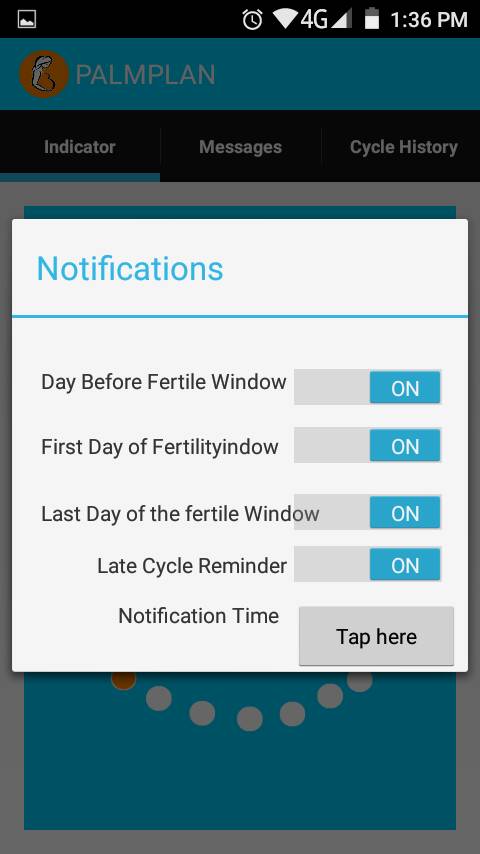Tap the Wi-Fi signal status icon
The image size is (480, 854).
pos(284,19)
